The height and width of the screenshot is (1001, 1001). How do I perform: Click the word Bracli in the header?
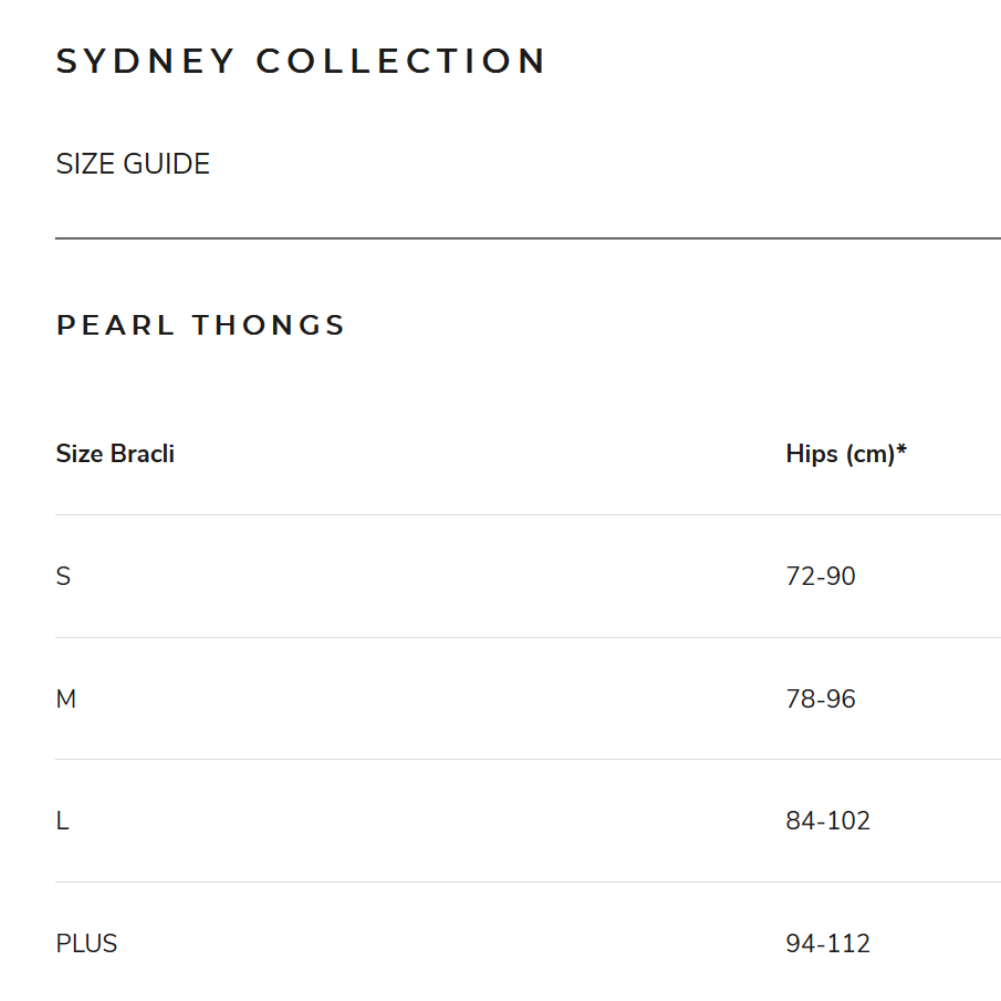point(142,453)
